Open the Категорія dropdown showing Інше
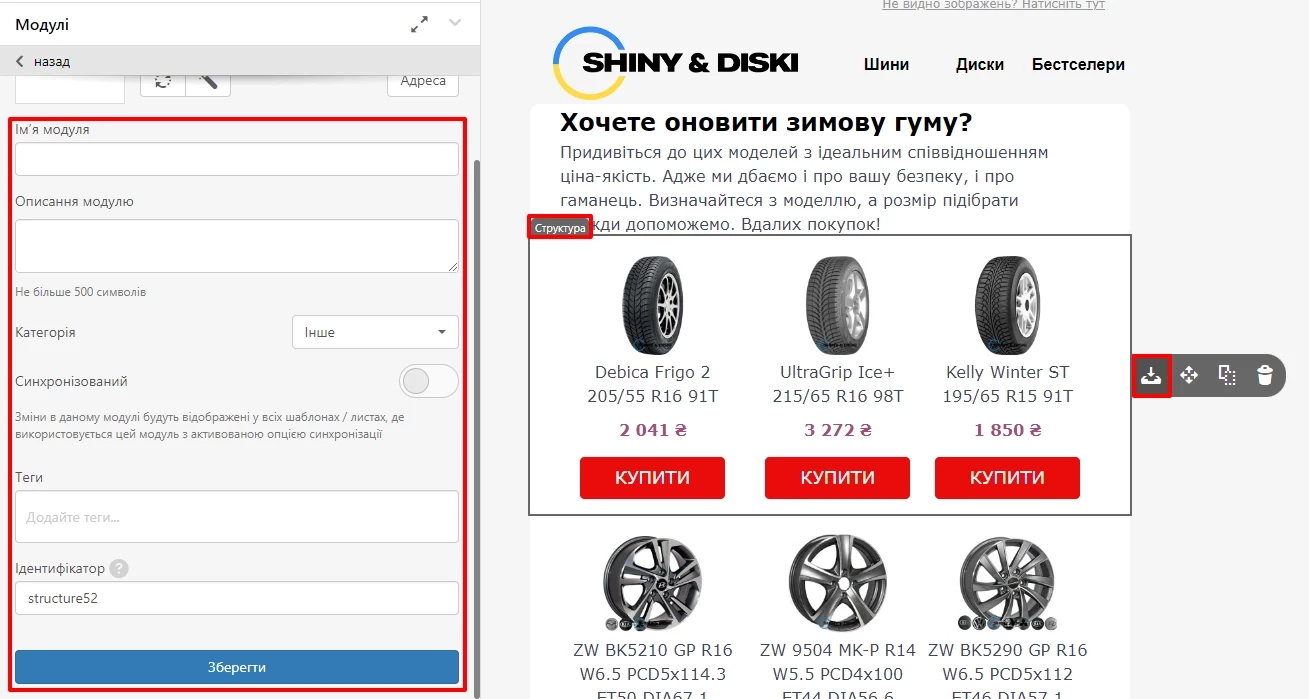Screen dimensions: 1309x699 375,332
